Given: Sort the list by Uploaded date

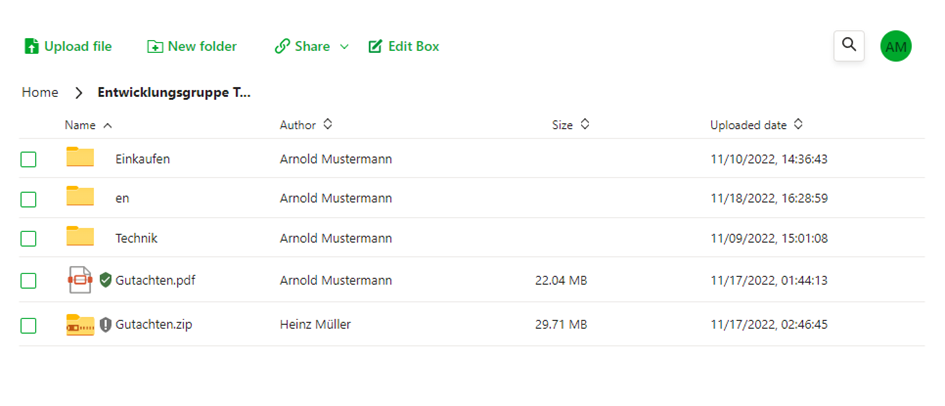Looking at the screenshot, I should (x=798, y=125).
